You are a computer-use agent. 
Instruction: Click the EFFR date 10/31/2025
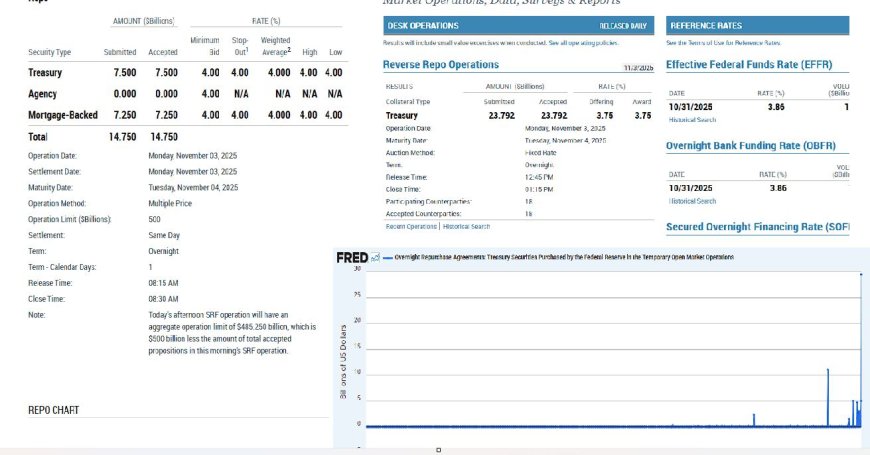pos(690,107)
